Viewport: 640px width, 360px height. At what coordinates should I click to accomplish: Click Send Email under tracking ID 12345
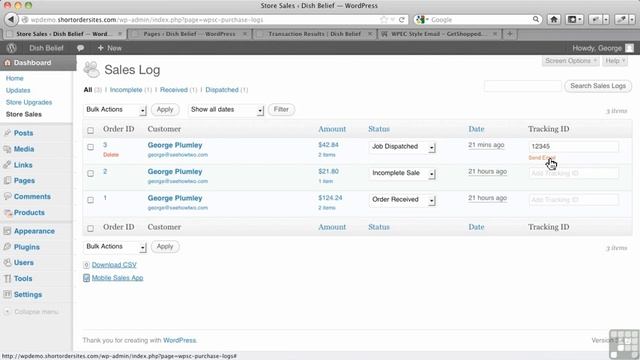(x=542, y=158)
